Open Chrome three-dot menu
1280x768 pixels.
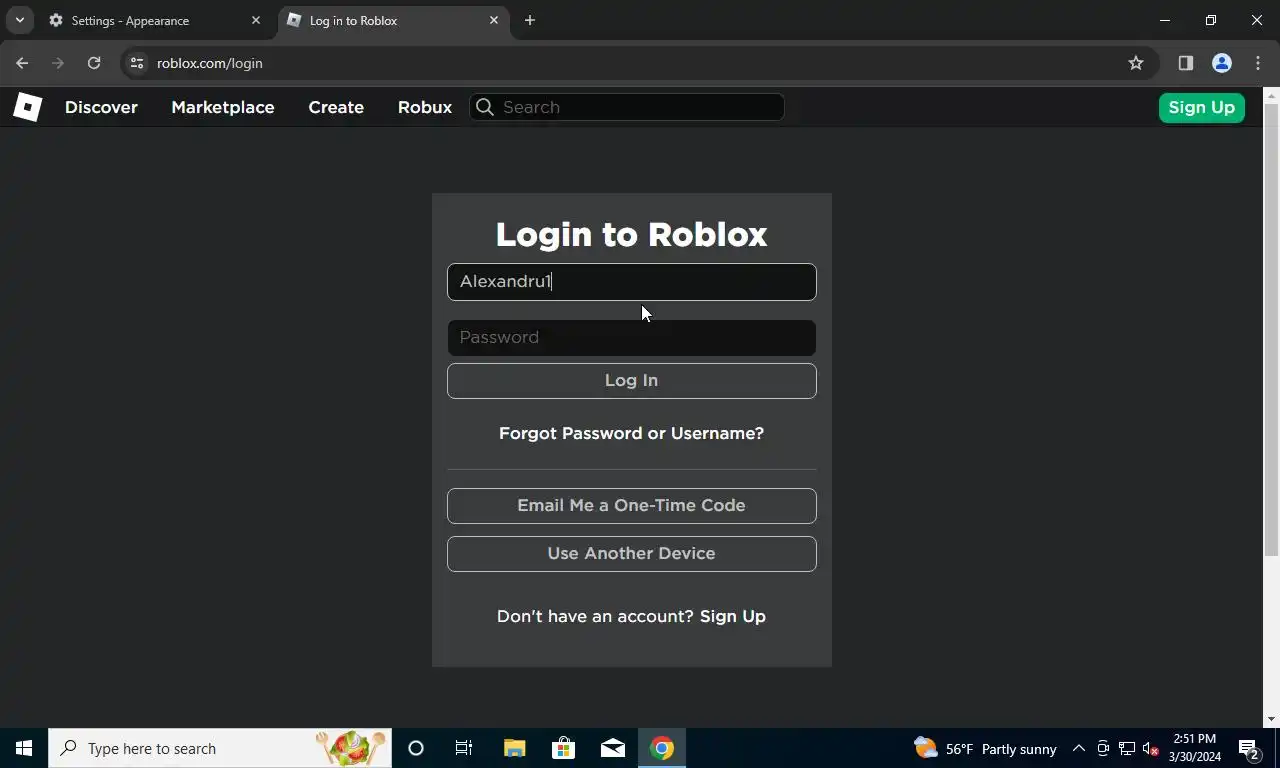[x=1258, y=63]
